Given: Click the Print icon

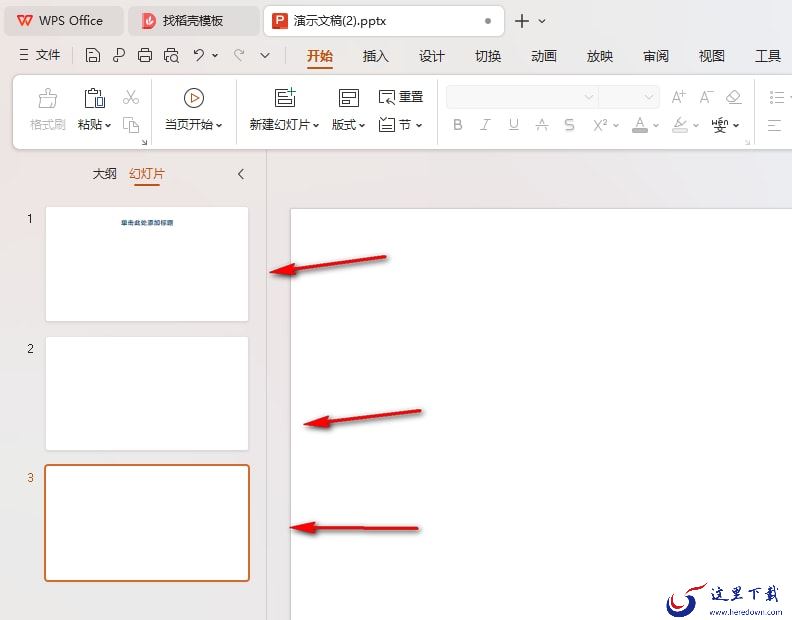Looking at the screenshot, I should [x=145, y=55].
